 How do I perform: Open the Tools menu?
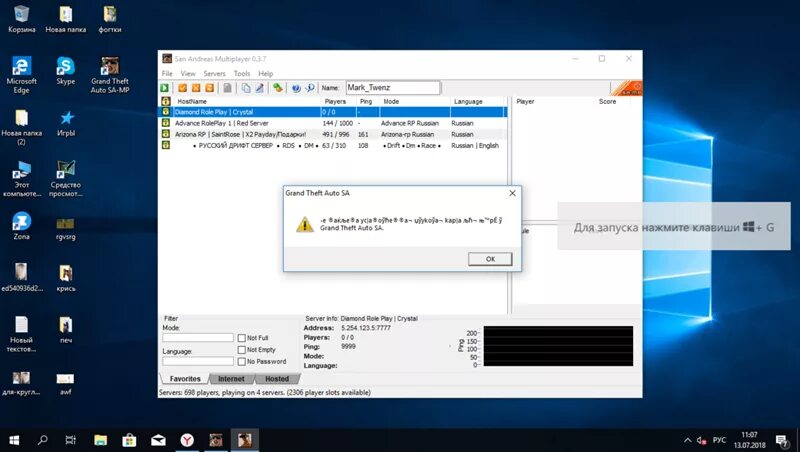point(242,73)
